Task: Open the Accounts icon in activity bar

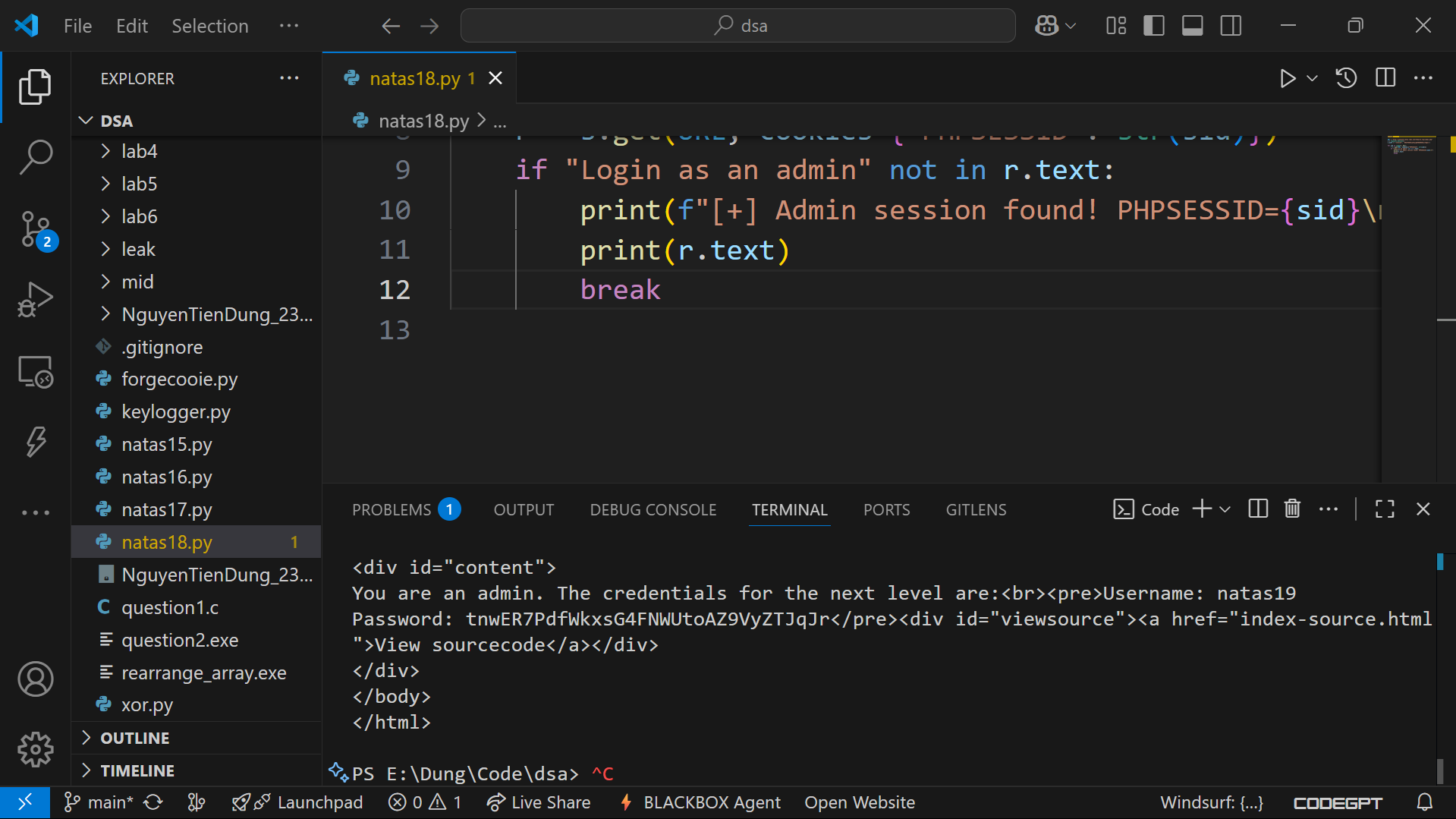Action: click(36, 679)
